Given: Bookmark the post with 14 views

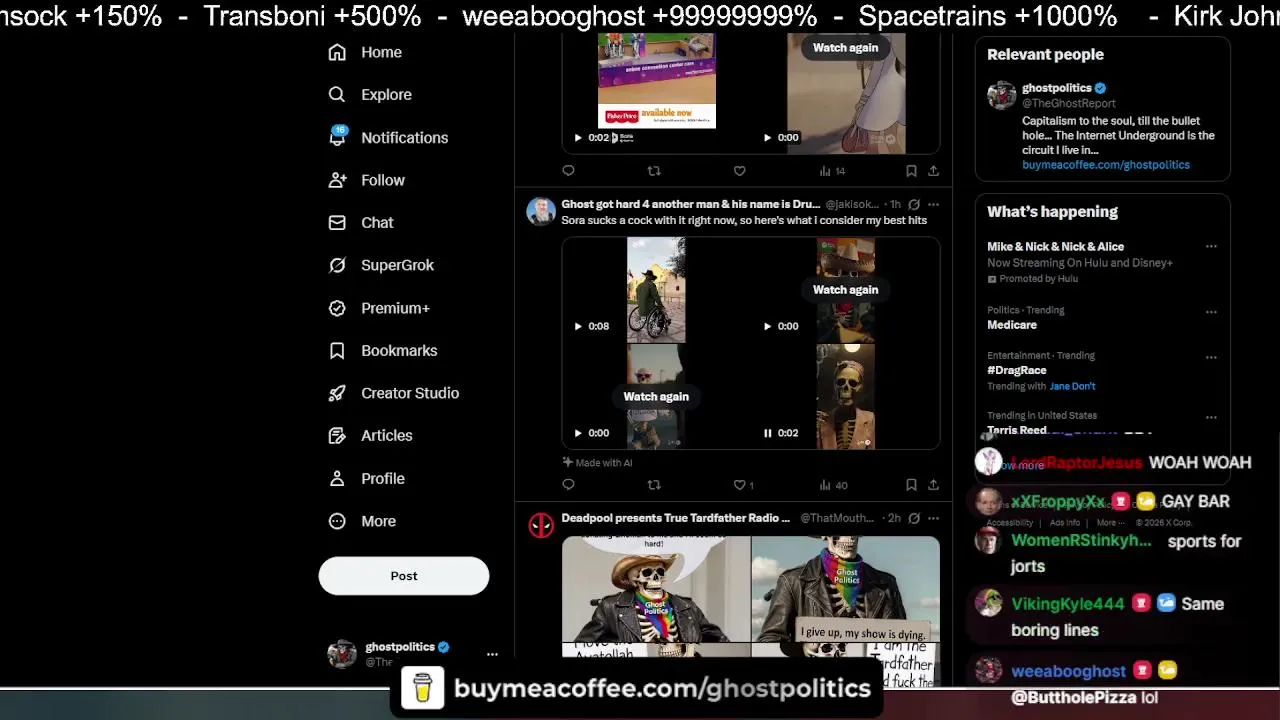Looking at the screenshot, I should tap(911, 171).
